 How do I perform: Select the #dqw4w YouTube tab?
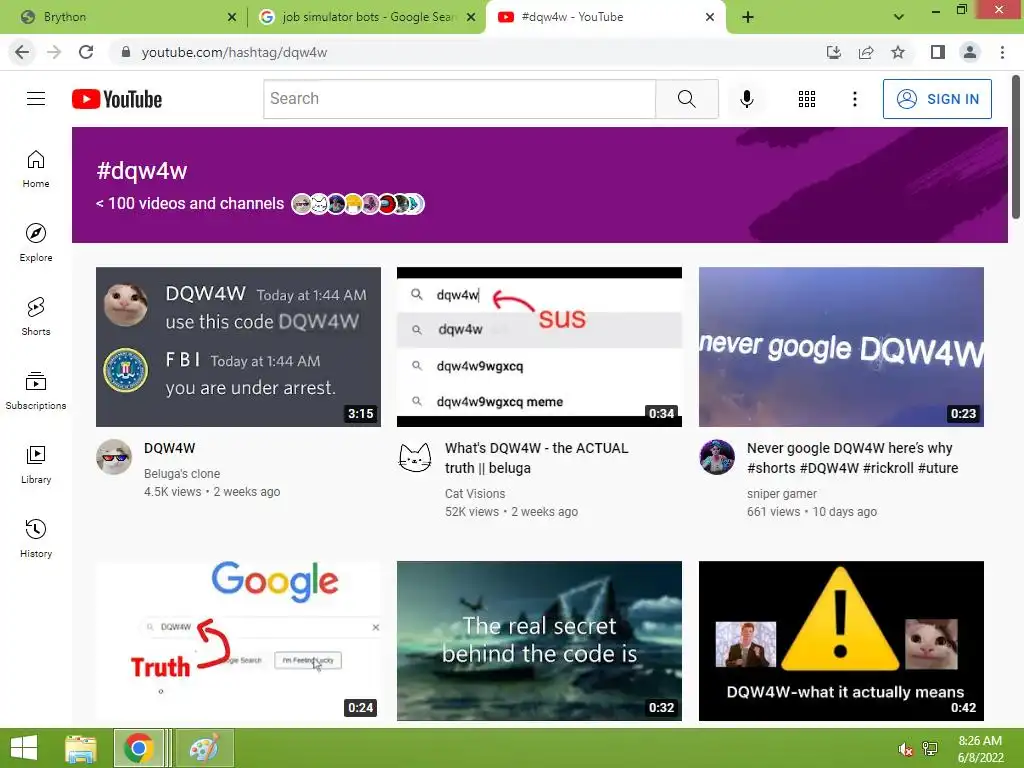[604, 17]
